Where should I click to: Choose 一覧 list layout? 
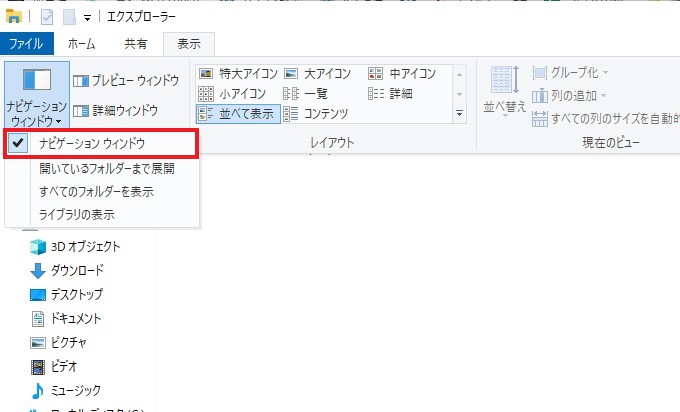click(x=306, y=94)
